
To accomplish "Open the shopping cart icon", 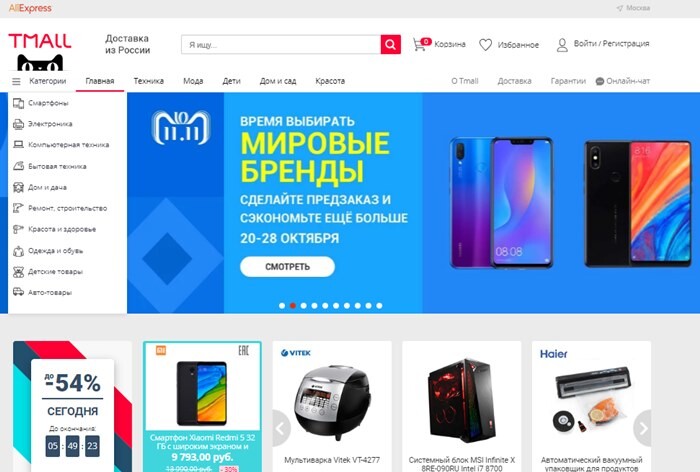I will [x=420, y=44].
